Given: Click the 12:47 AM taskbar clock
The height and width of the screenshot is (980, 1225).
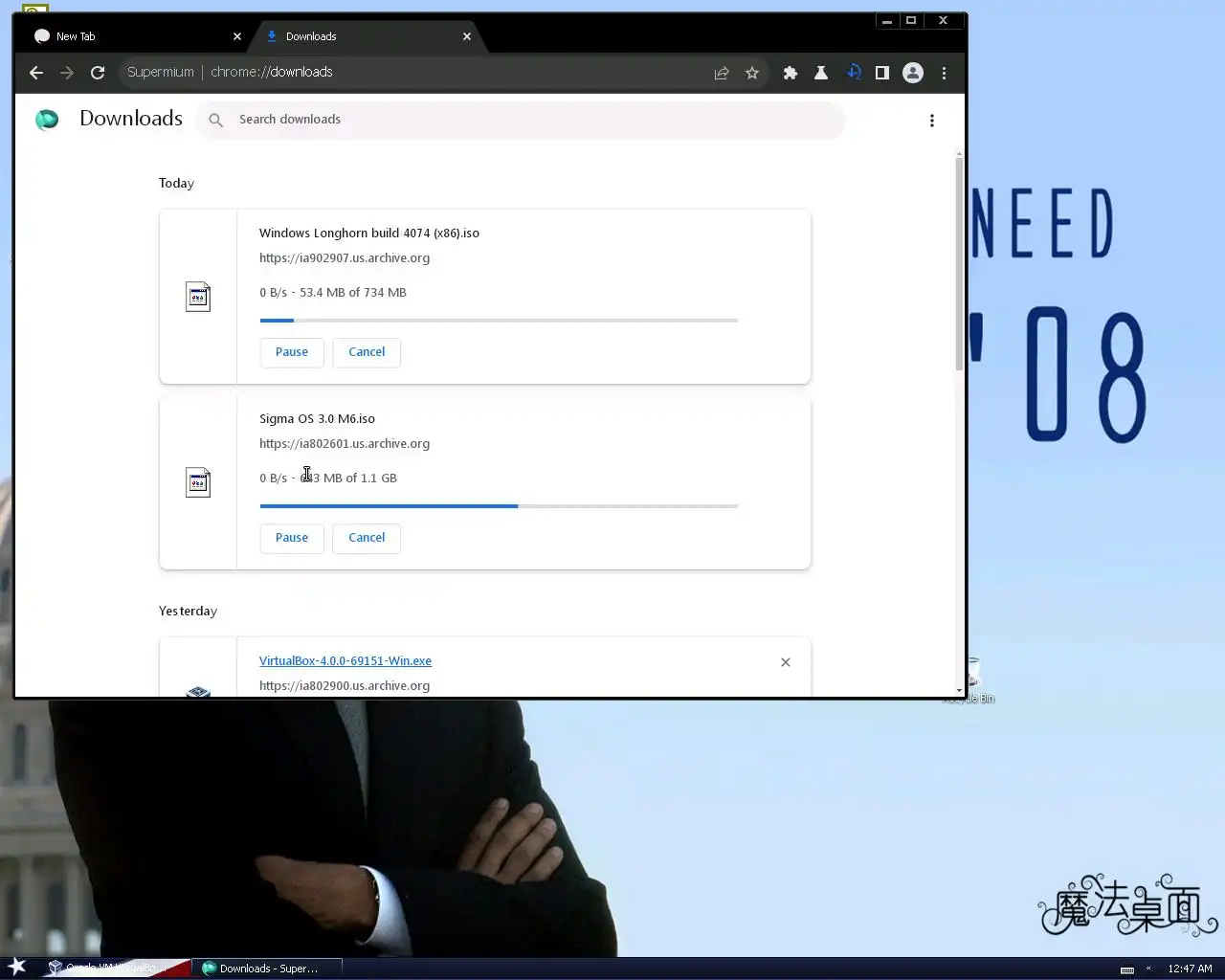Looking at the screenshot, I should click(x=1190, y=969).
